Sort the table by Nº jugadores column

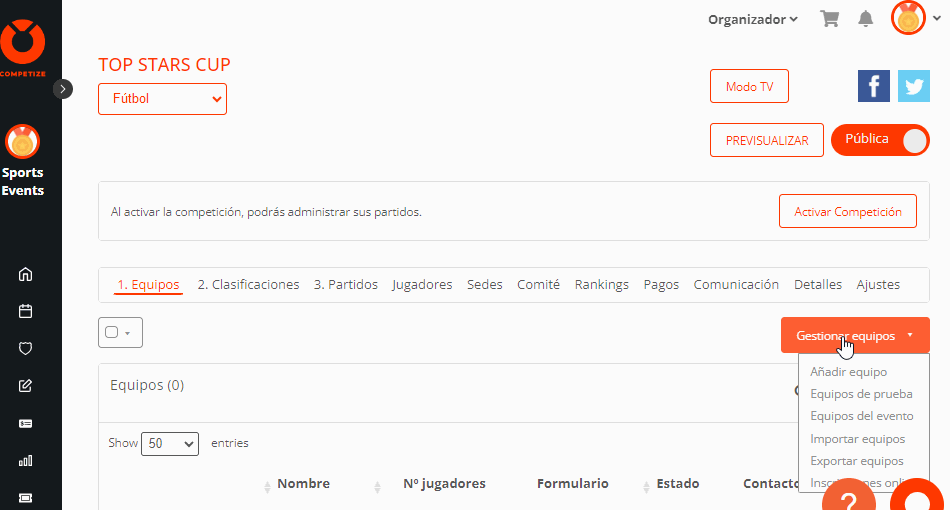click(x=444, y=483)
